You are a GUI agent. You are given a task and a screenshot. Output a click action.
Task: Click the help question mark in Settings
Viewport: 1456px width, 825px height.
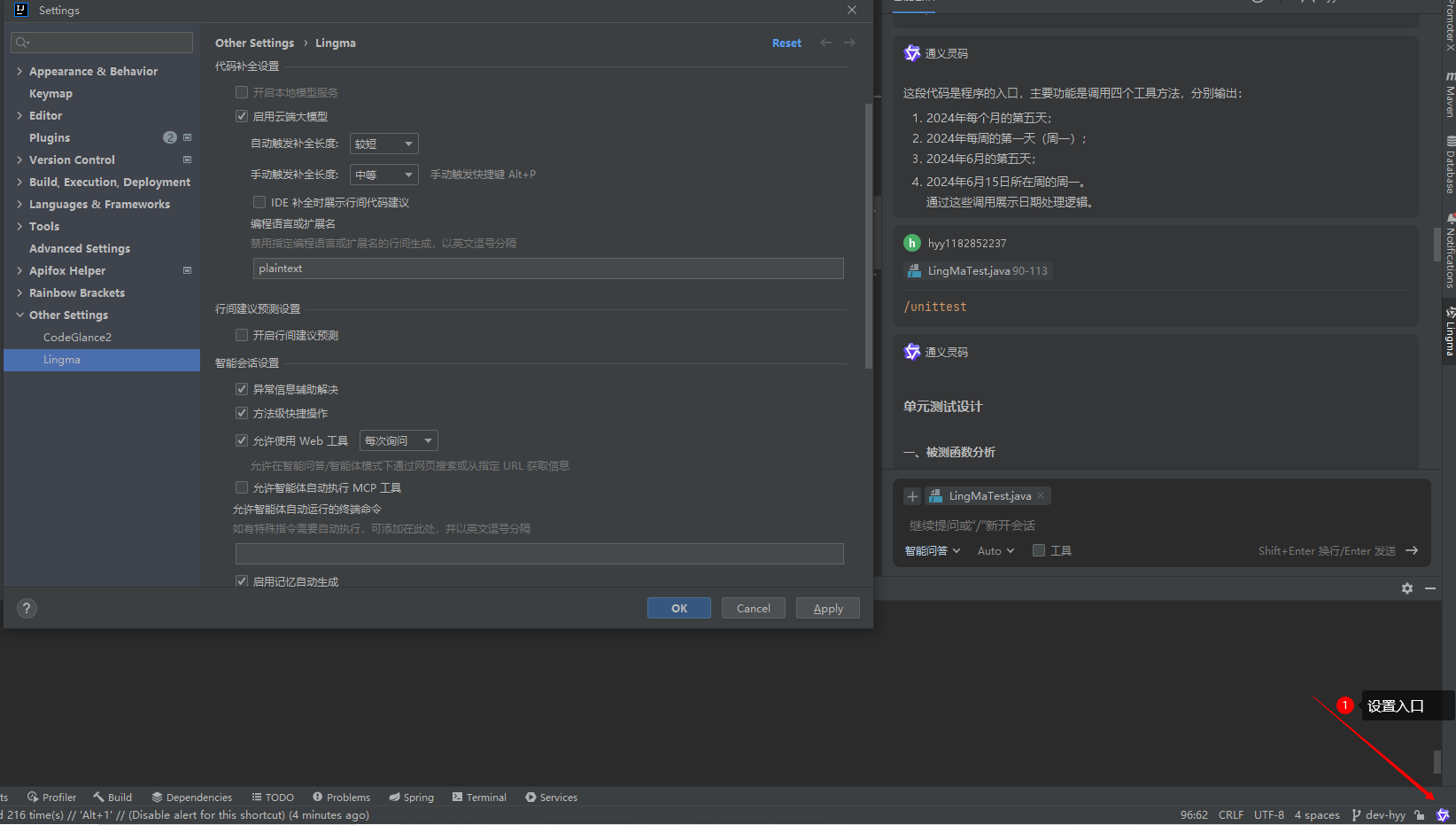click(27, 608)
